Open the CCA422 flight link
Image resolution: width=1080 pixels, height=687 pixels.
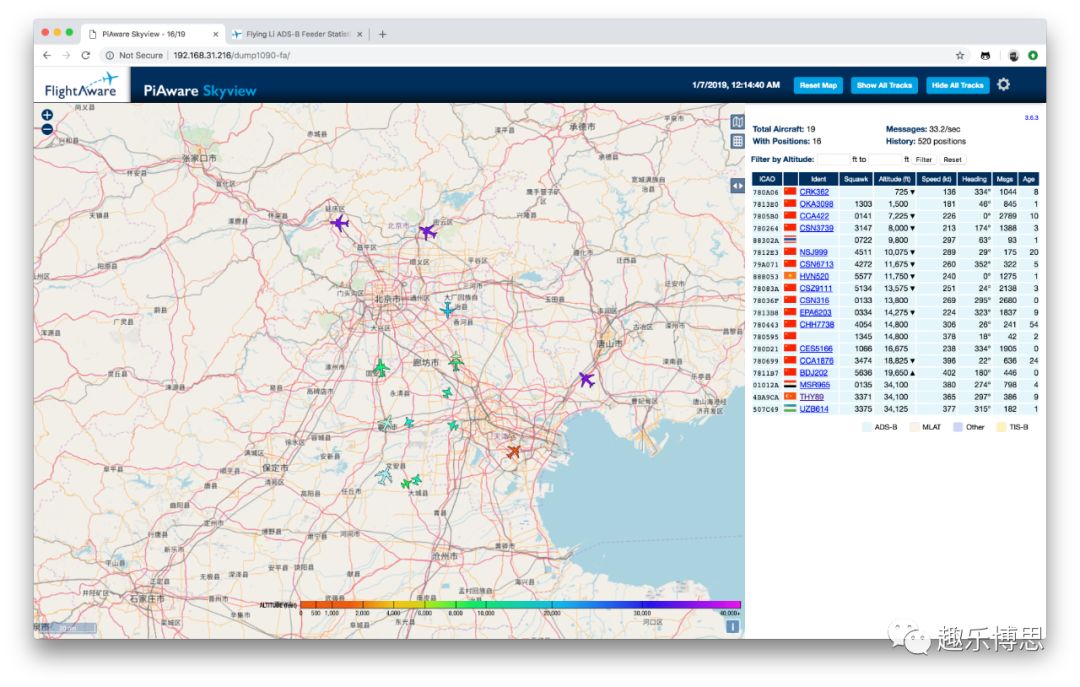[814, 216]
